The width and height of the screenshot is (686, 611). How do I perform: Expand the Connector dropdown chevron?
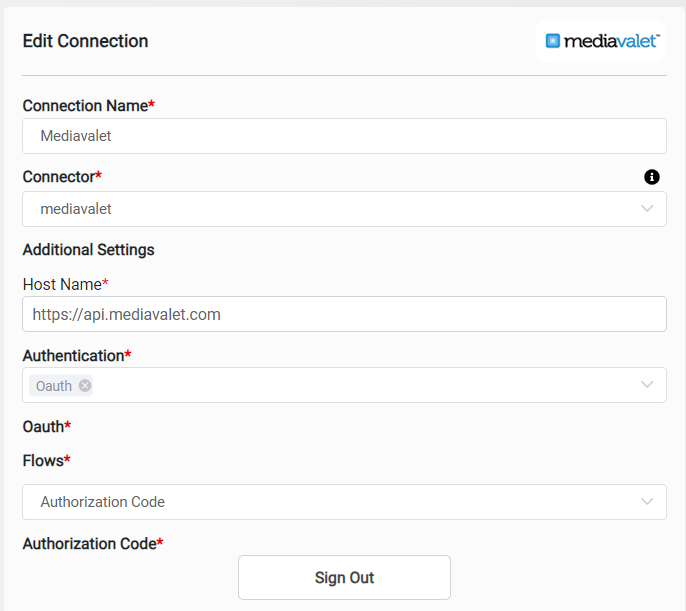(x=647, y=209)
